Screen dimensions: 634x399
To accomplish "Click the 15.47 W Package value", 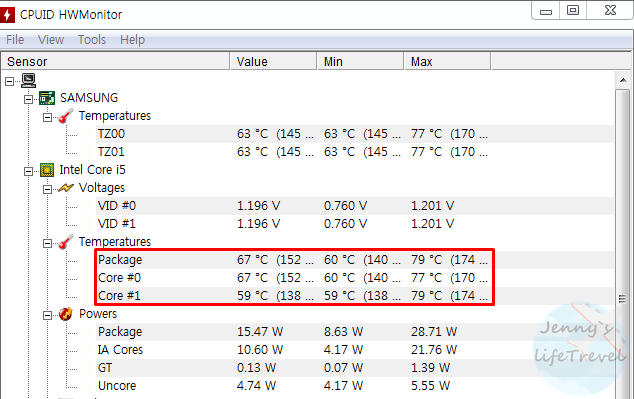I will tap(260, 332).
